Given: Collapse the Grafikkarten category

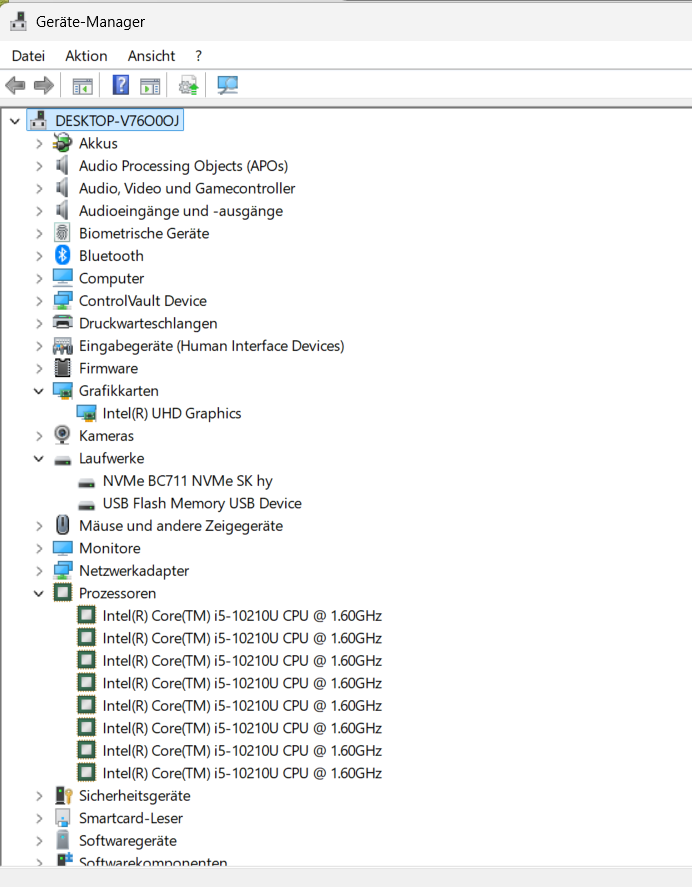Looking at the screenshot, I should 38,391.
